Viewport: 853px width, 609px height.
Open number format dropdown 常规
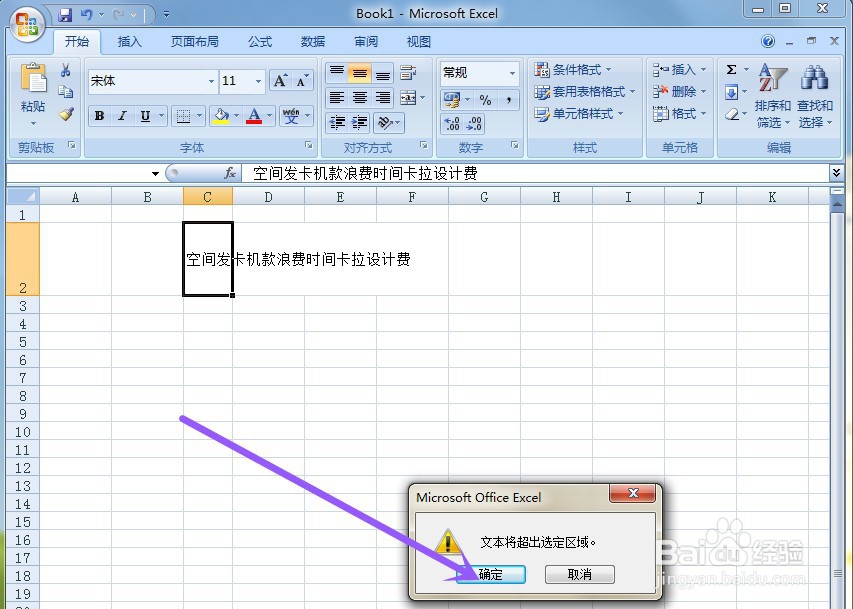click(x=512, y=73)
